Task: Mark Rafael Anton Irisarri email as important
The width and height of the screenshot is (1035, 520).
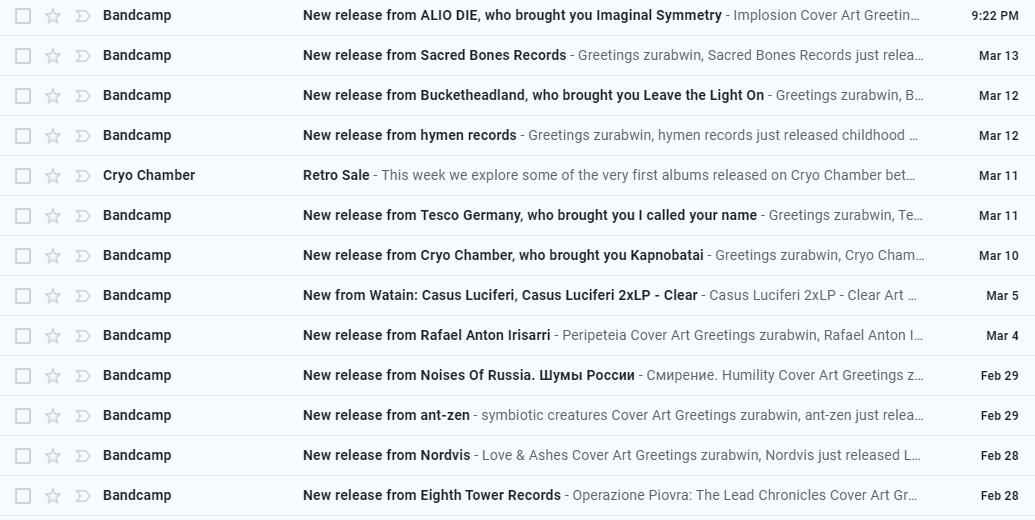Action: coord(83,336)
